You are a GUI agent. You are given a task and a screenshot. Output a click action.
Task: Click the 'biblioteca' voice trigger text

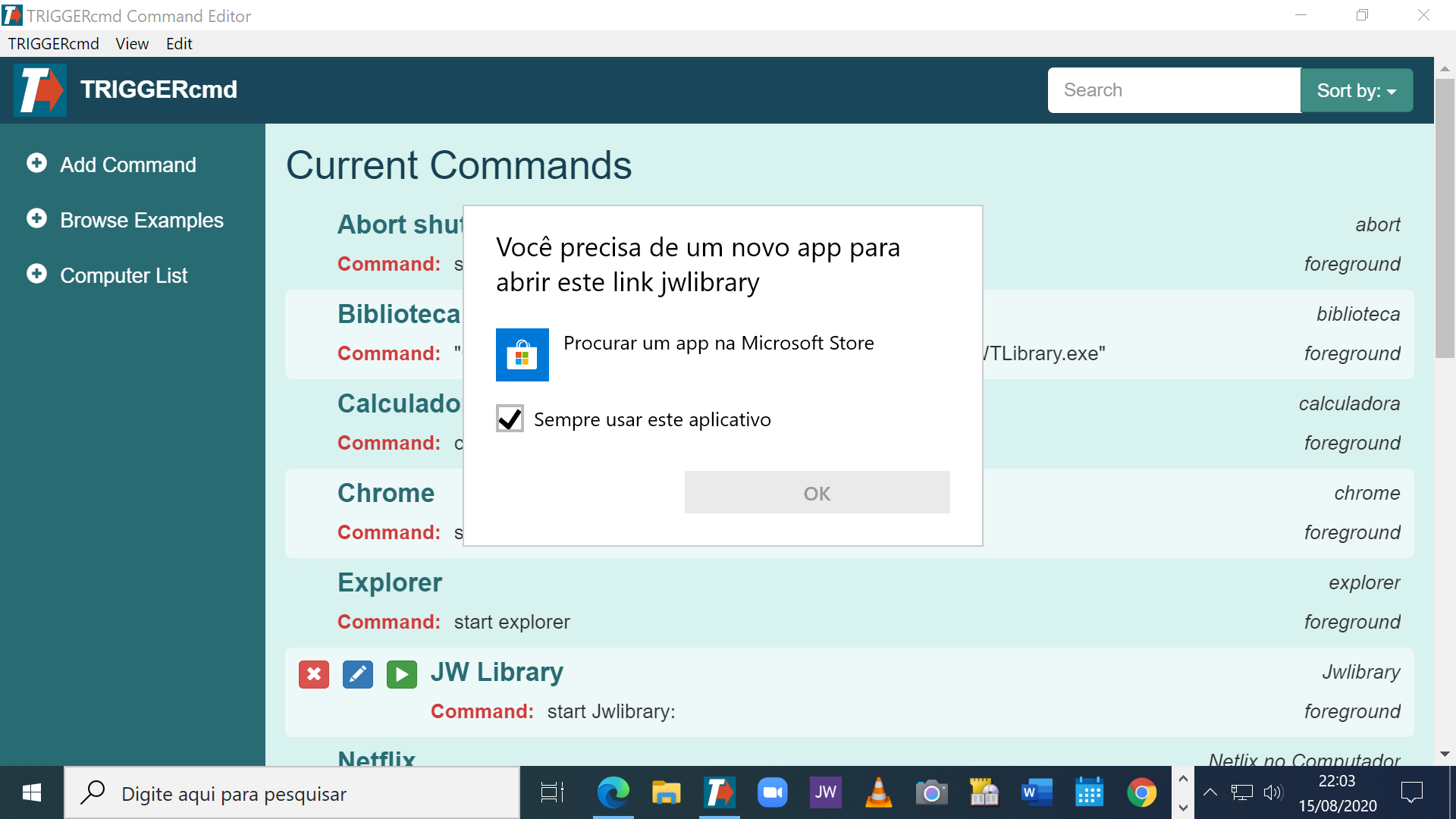pos(1358,314)
